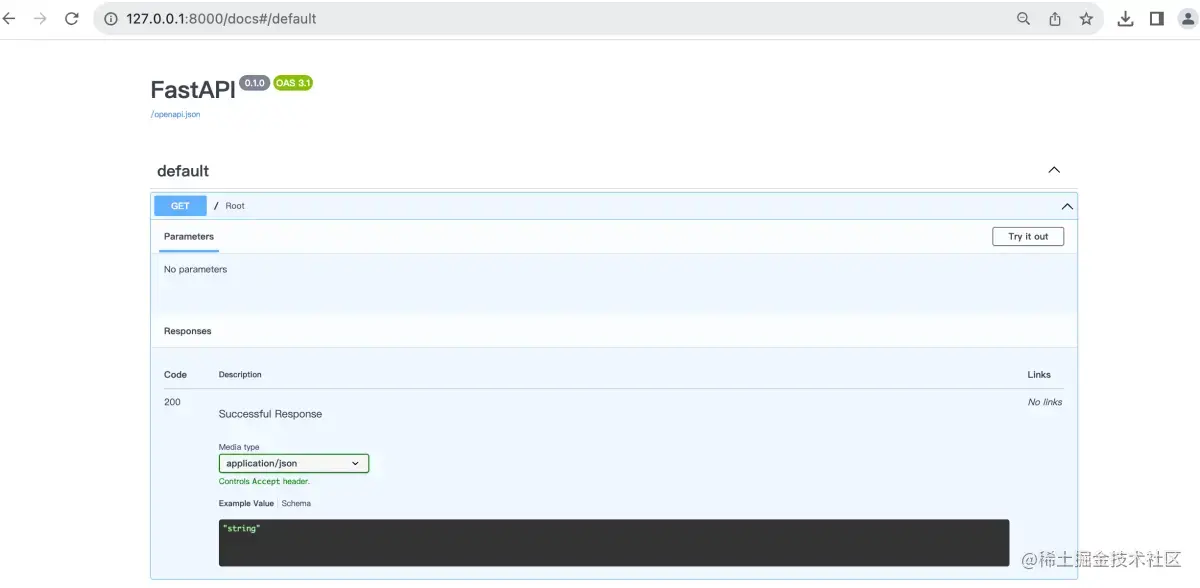This screenshot has height=588, width=1200.
Task: Click the OAS 3.1 badge
Action: click(294, 83)
